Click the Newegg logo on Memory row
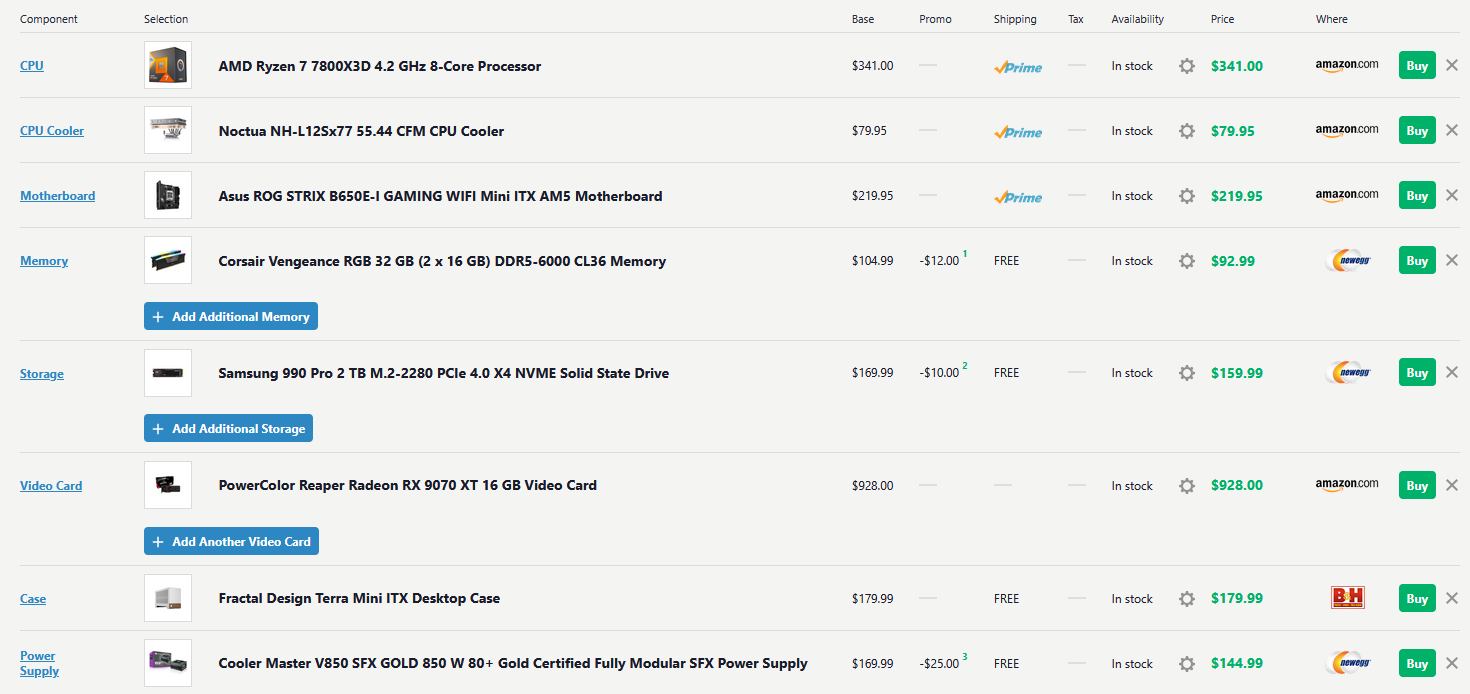The width and height of the screenshot is (1470, 694). tap(1346, 261)
